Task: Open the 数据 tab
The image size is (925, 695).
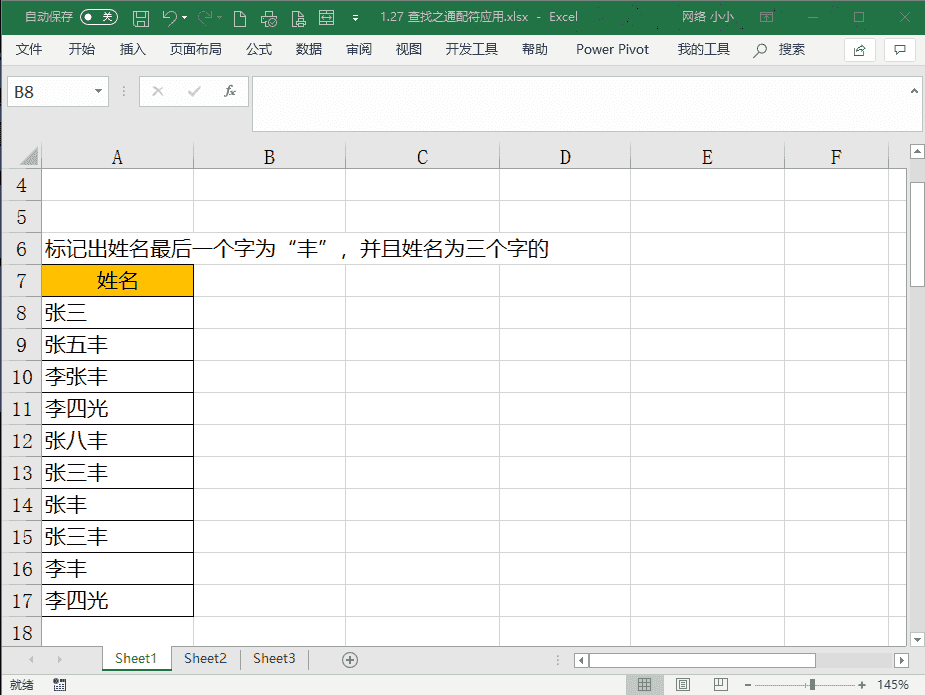Action: click(309, 50)
